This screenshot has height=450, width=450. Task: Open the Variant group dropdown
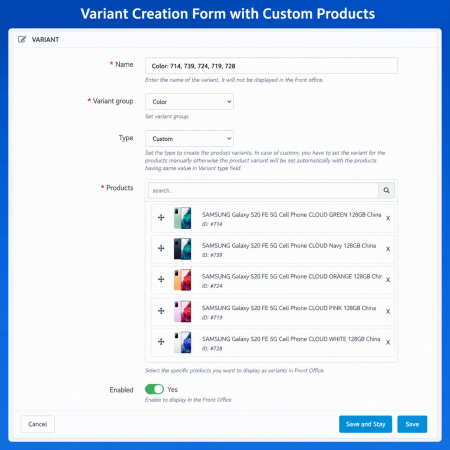coord(189,102)
